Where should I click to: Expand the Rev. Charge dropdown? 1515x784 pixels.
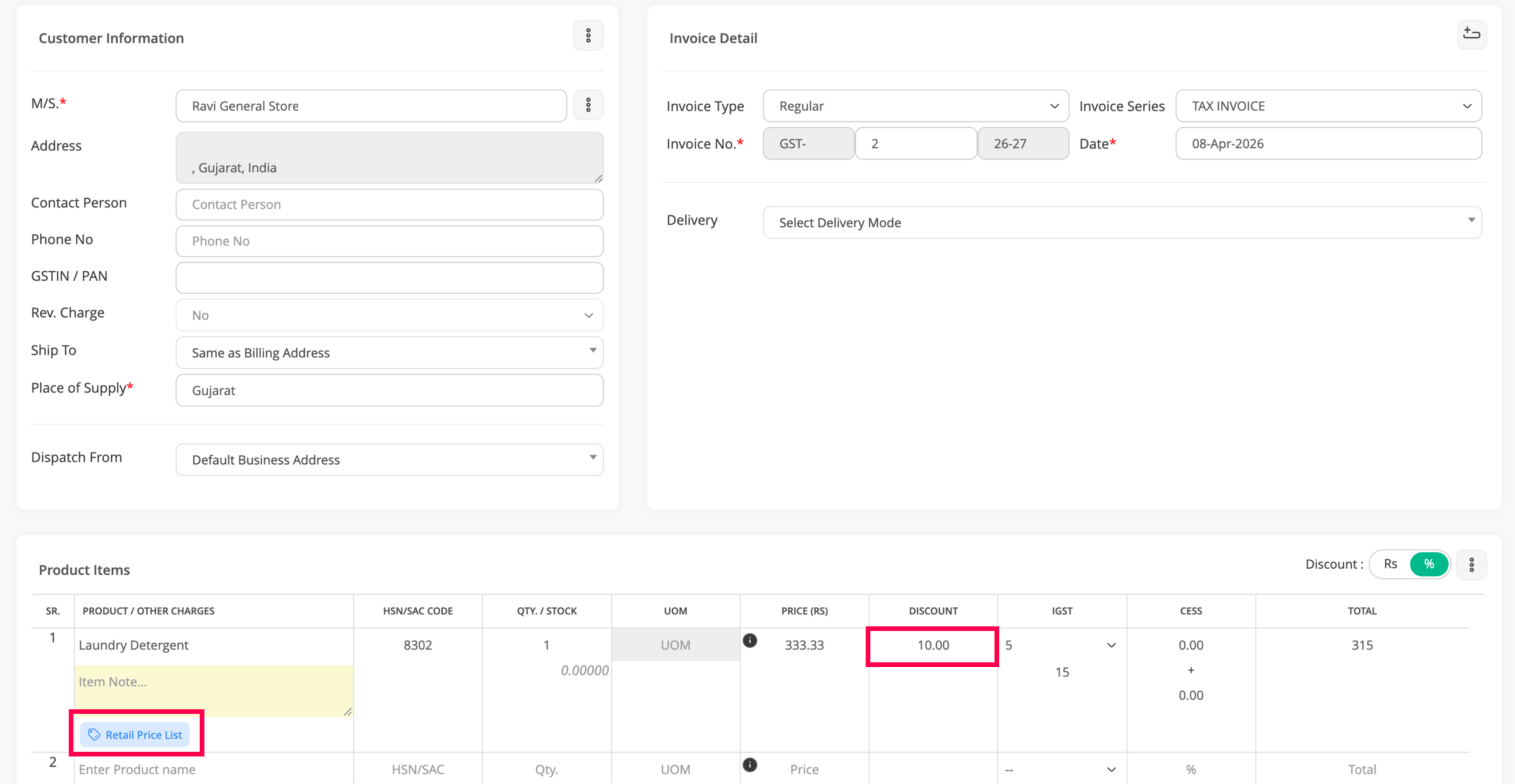tap(389, 315)
